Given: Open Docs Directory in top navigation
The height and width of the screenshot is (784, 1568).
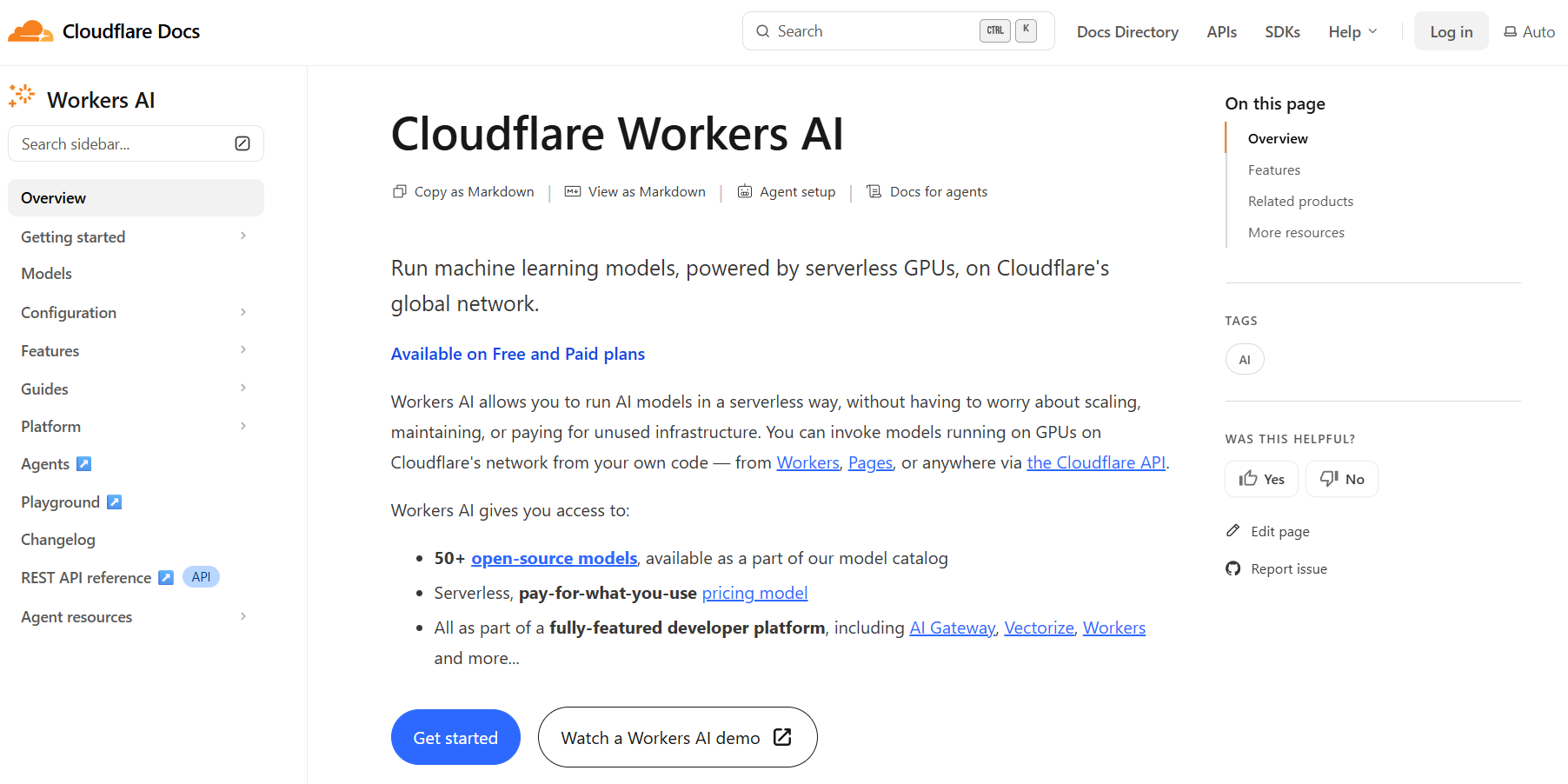Looking at the screenshot, I should (1127, 31).
